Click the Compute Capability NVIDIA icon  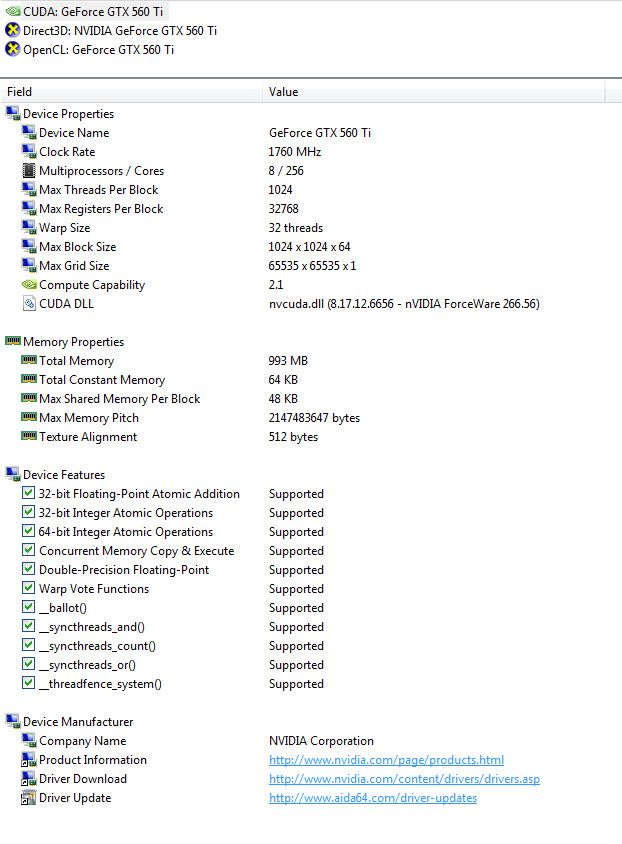point(29,284)
